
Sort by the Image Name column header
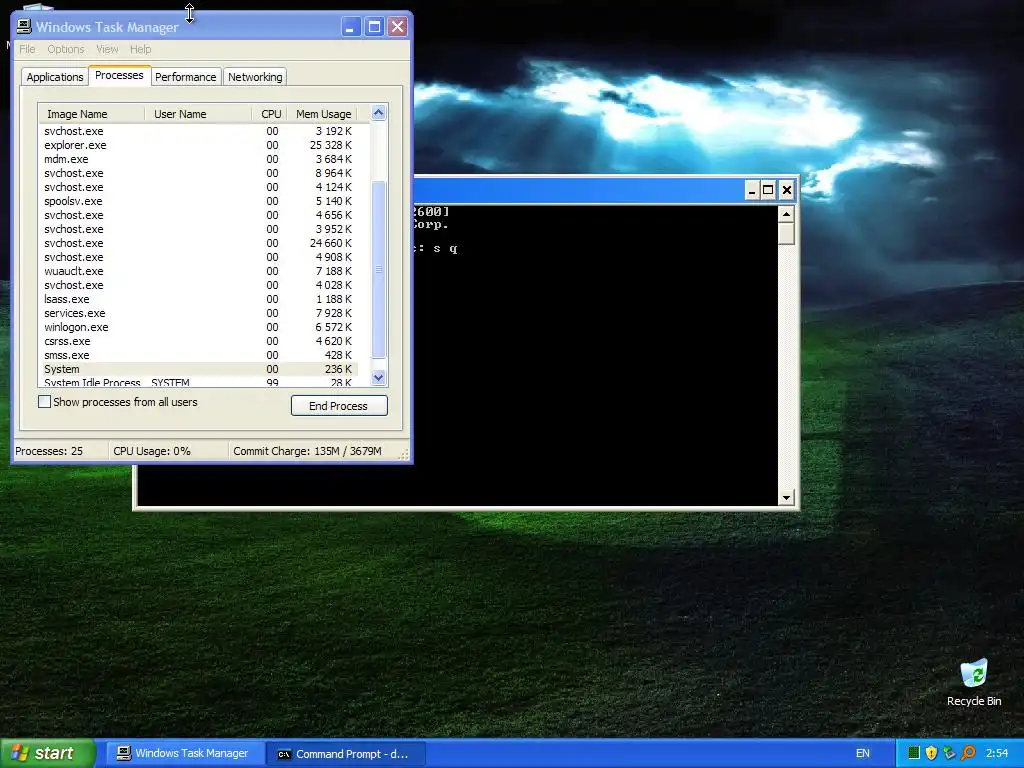[x=91, y=114]
